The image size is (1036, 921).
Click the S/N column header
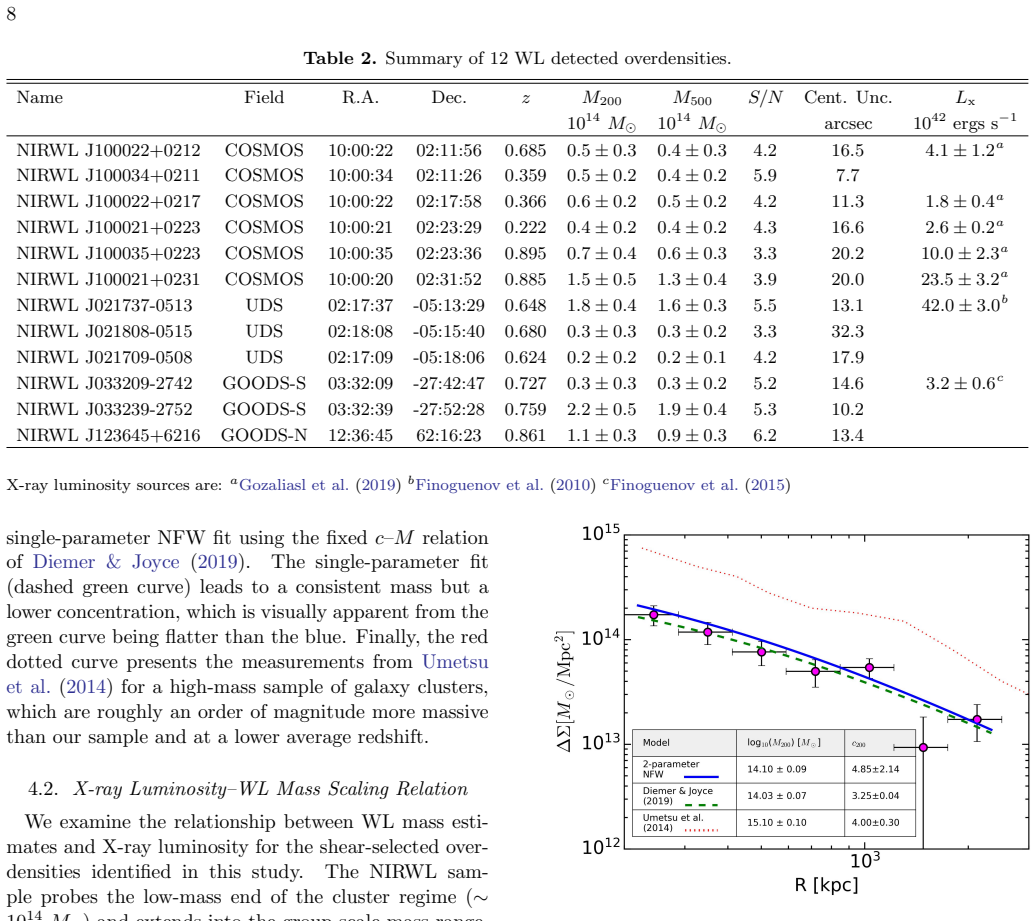(x=765, y=98)
